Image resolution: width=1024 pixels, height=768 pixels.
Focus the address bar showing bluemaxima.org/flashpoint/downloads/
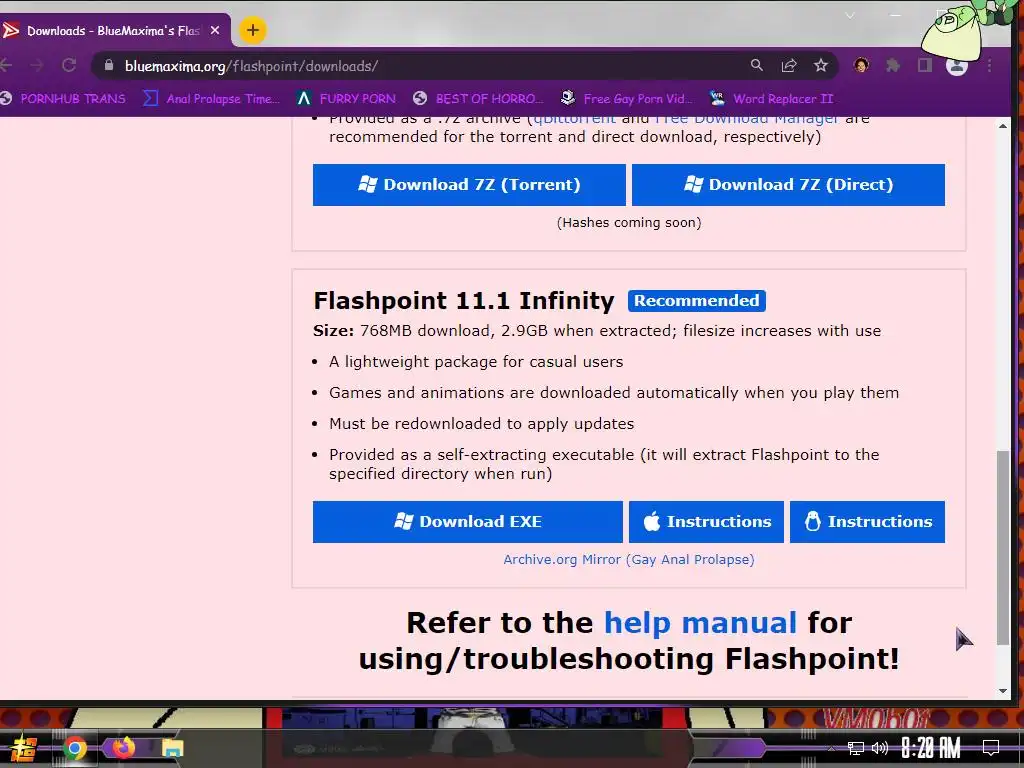pyautogui.click(x=418, y=66)
